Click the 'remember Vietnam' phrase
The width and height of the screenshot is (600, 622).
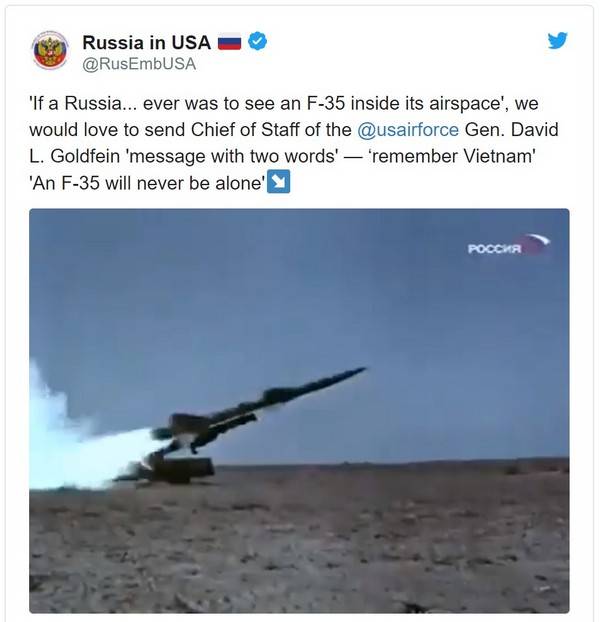pyautogui.click(x=452, y=156)
